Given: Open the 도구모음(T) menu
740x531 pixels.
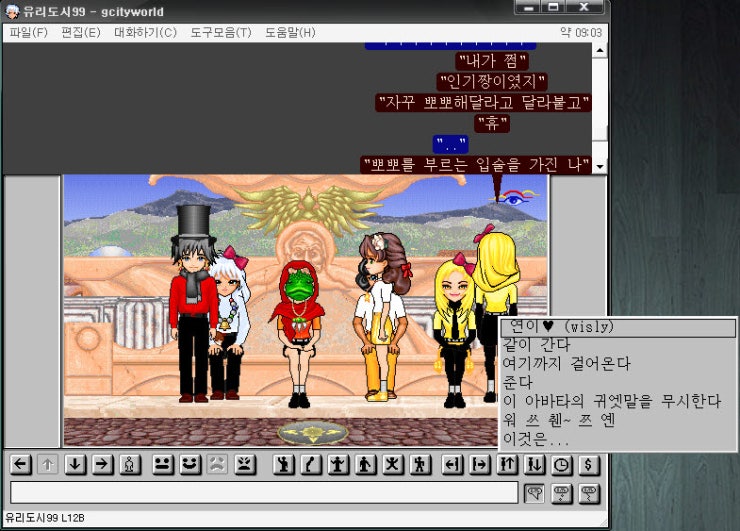Looking at the screenshot, I should click(x=221, y=32).
